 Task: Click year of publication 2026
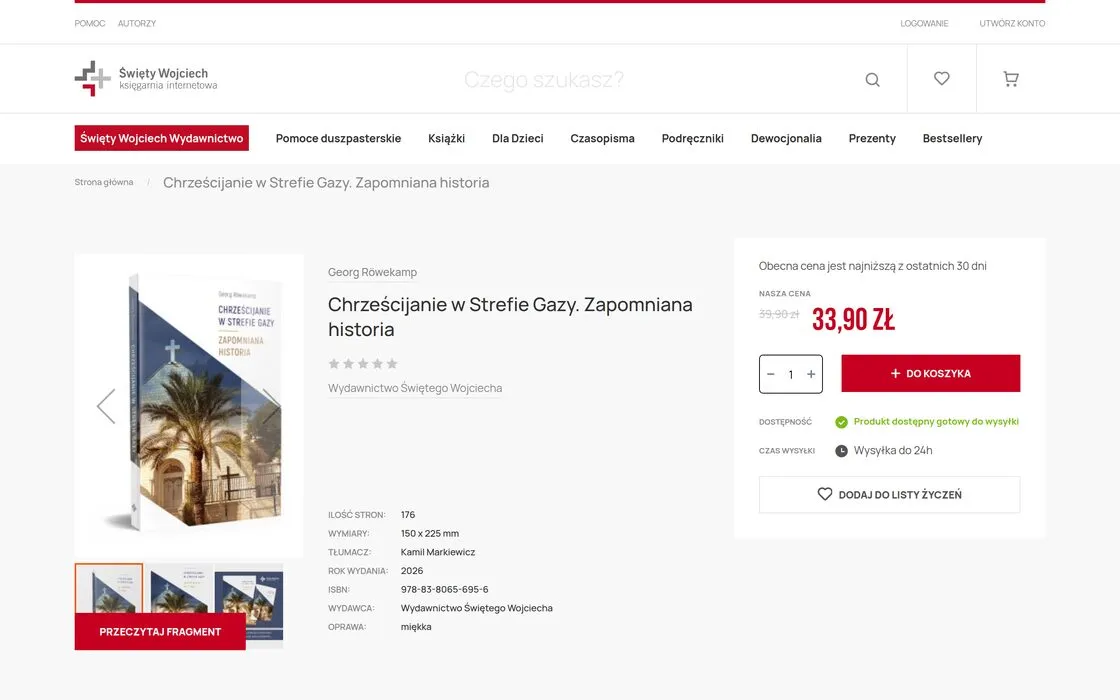point(412,571)
